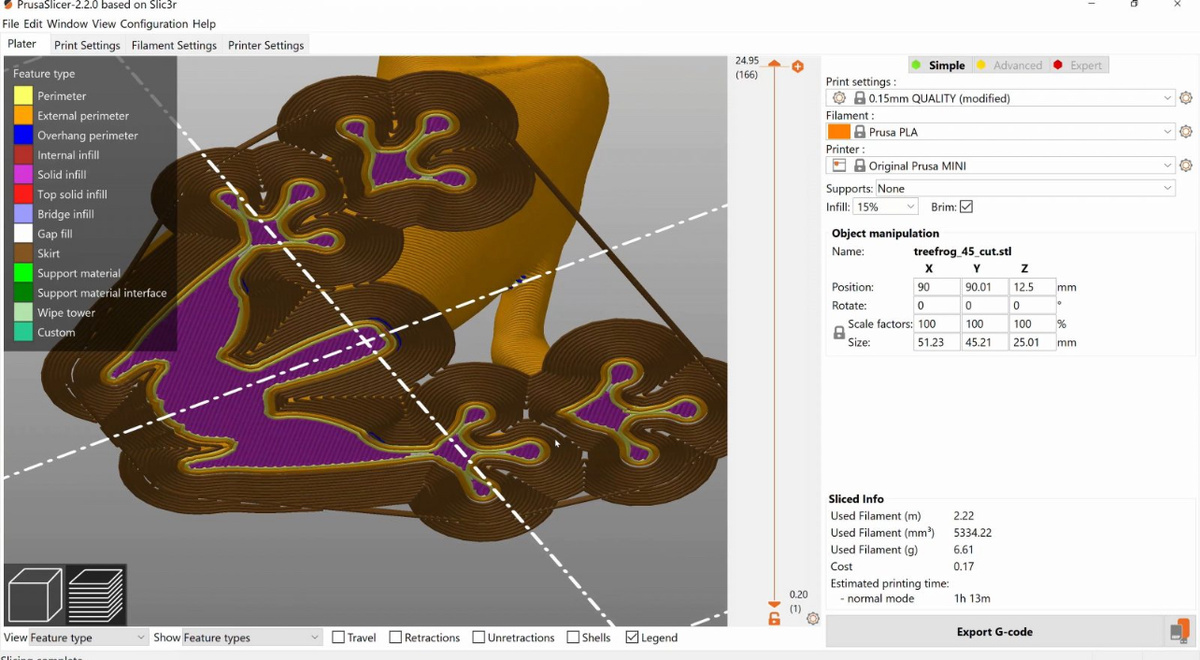Click Position X input field
Screen dimensions: 1200x660
936,287
